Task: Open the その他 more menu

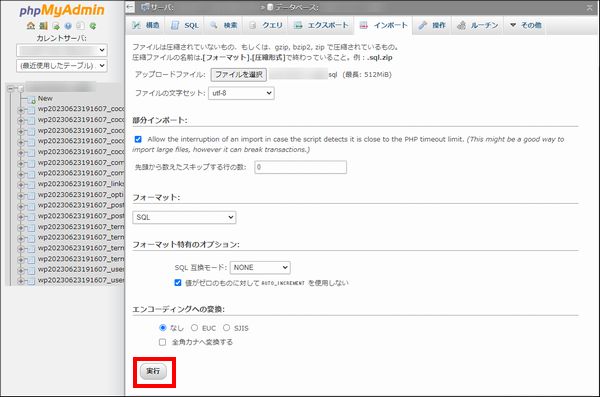Action: click(525, 25)
